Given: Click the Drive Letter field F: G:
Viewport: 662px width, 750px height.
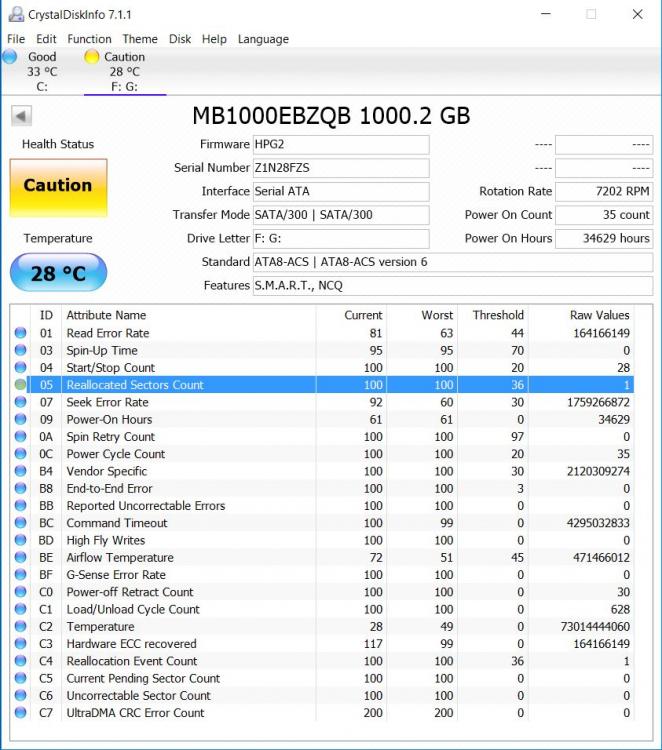Looking at the screenshot, I should pyautogui.click(x=341, y=238).
